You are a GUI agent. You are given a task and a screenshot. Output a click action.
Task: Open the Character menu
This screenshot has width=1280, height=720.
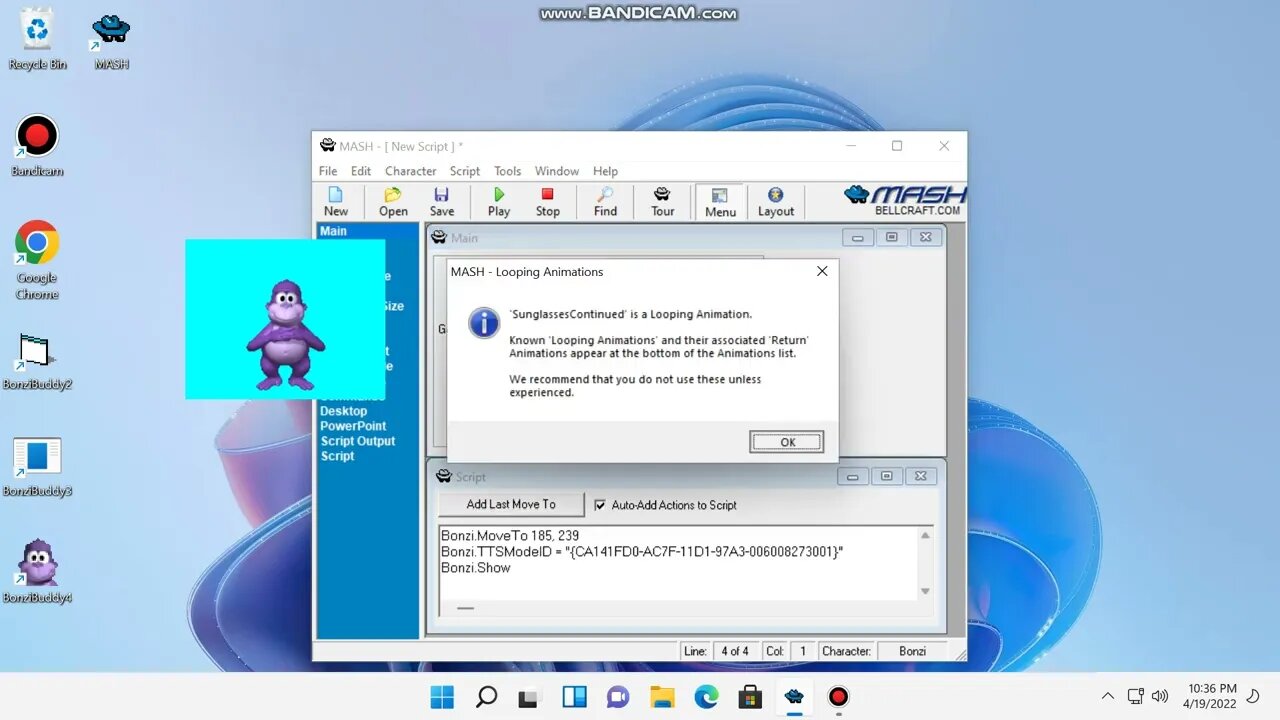(x=411, y=171)
